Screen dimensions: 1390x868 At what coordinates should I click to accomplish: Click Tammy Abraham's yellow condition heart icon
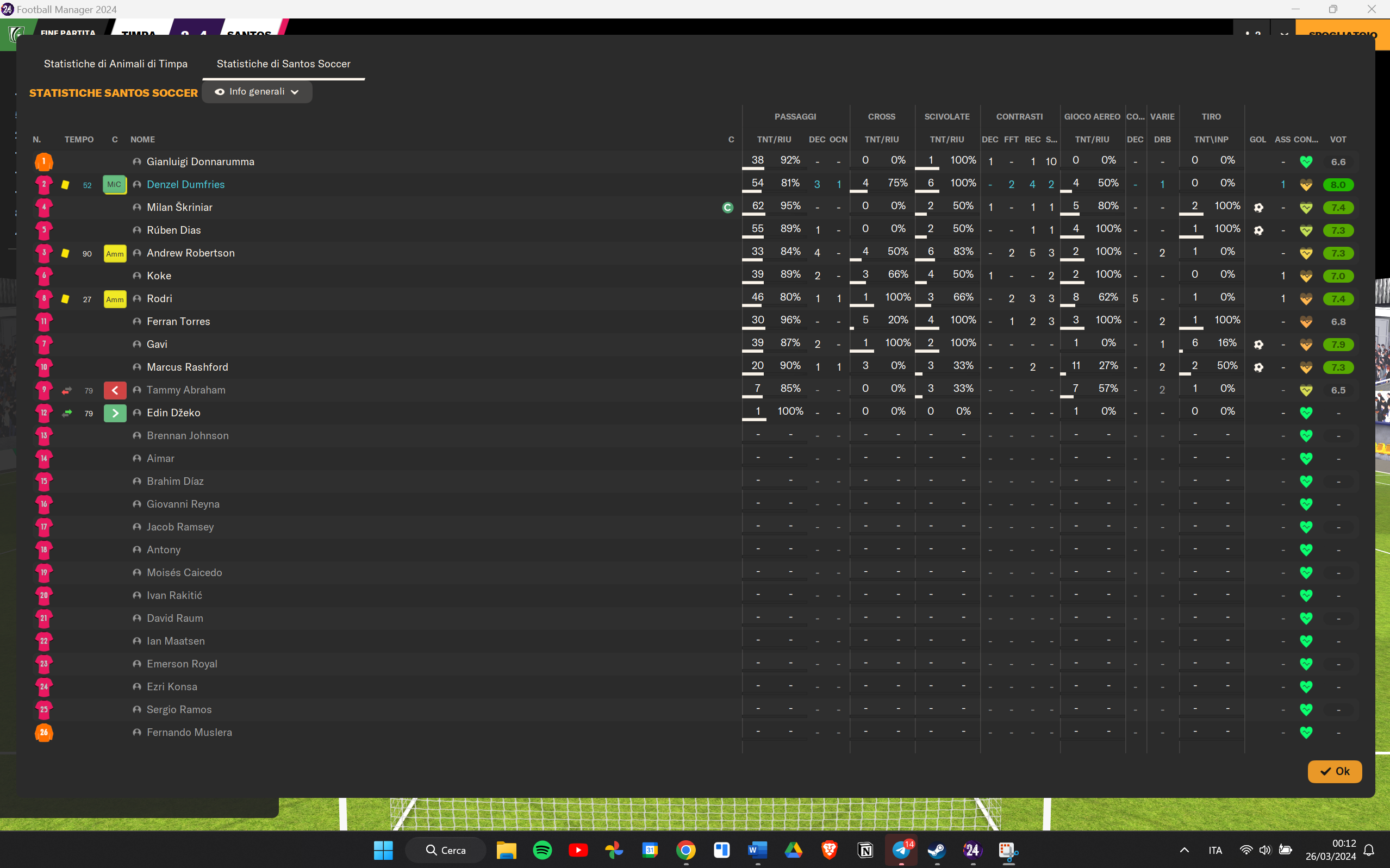point(1306,390)
